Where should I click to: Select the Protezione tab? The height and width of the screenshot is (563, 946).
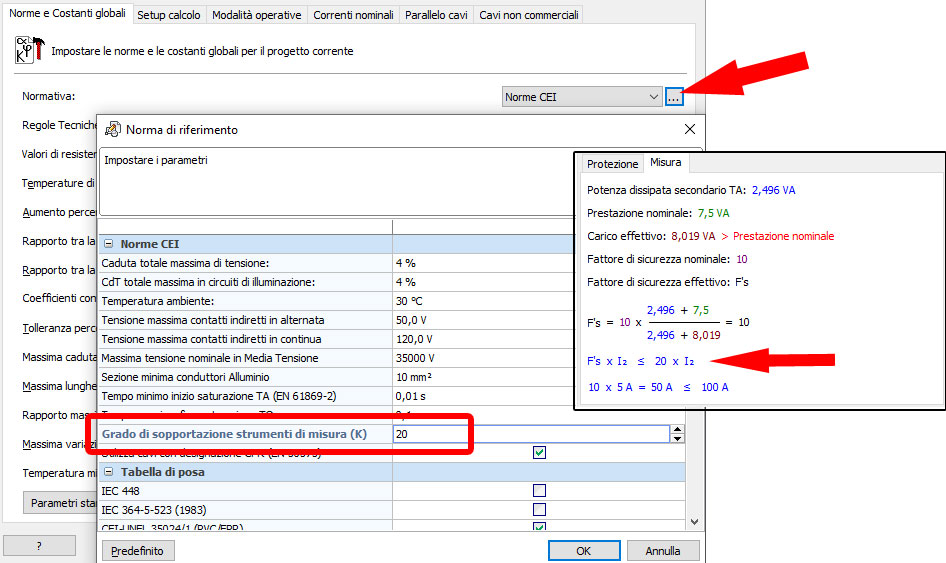612,164
